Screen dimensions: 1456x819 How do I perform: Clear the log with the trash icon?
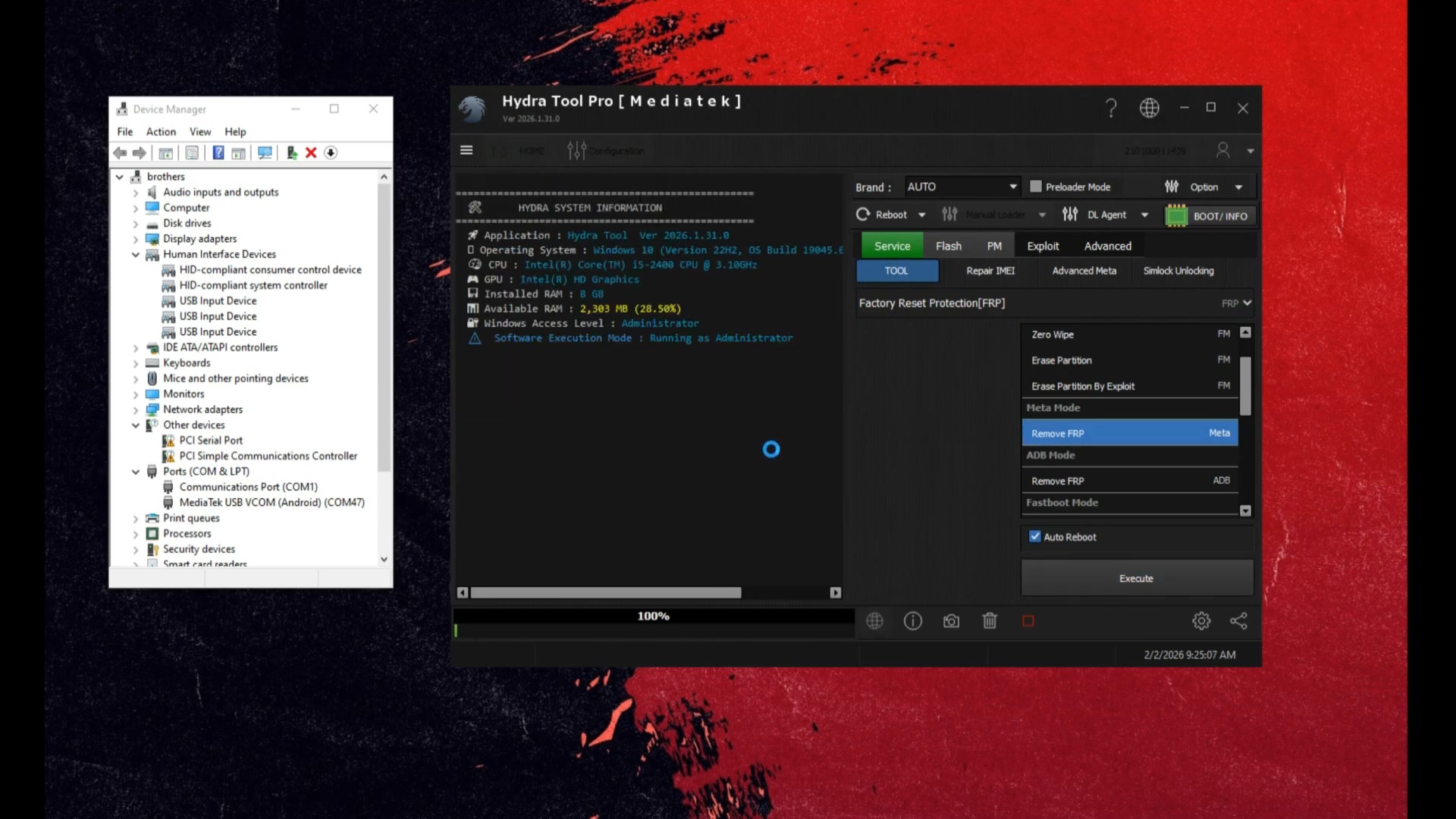click(990, 621)
